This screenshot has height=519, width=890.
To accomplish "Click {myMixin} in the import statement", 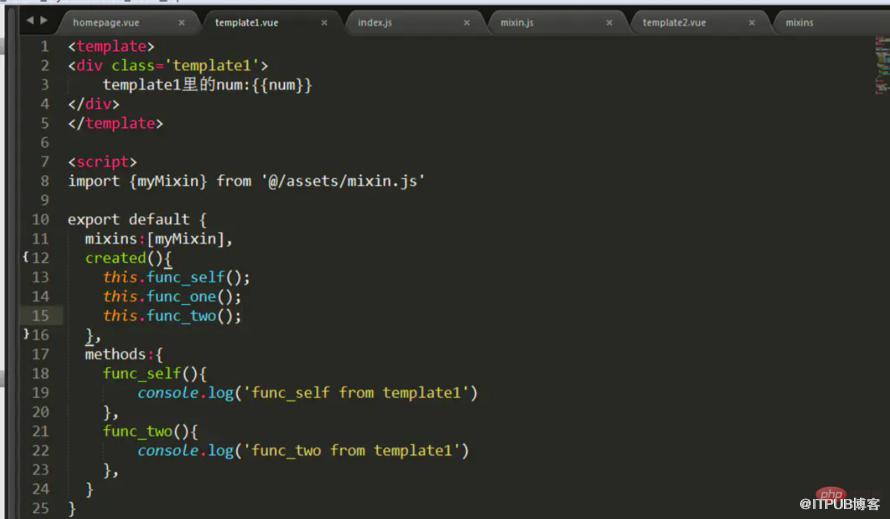I will click(x=168, y=181).
